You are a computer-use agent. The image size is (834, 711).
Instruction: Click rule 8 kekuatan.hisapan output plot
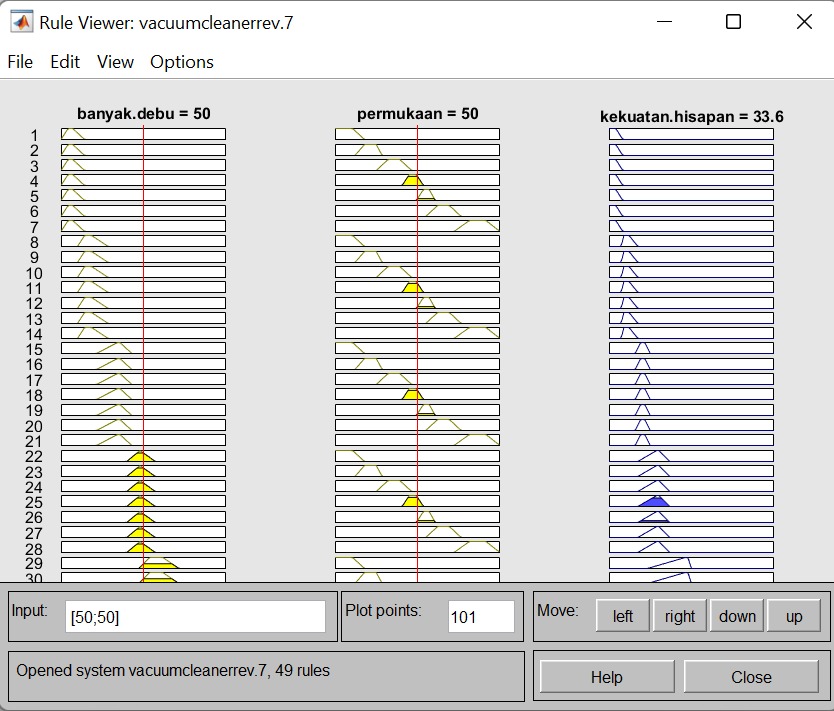(691, 241)
